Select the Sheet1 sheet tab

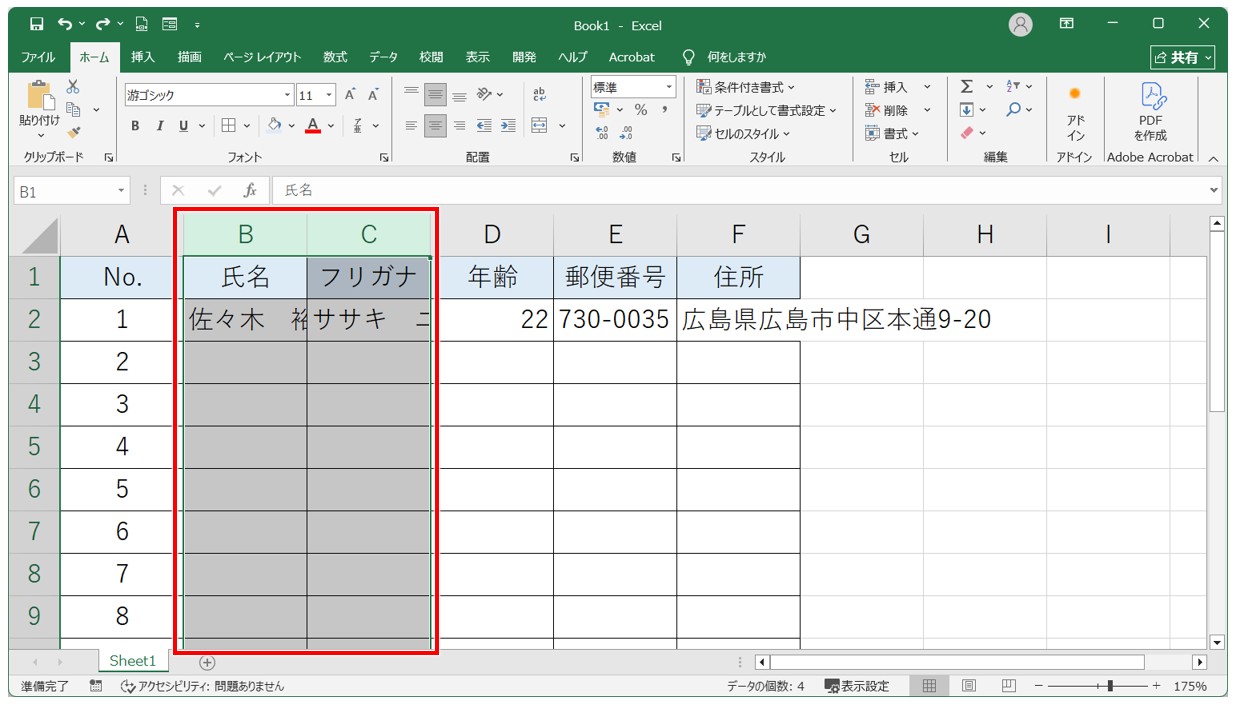tap(133, 660)
